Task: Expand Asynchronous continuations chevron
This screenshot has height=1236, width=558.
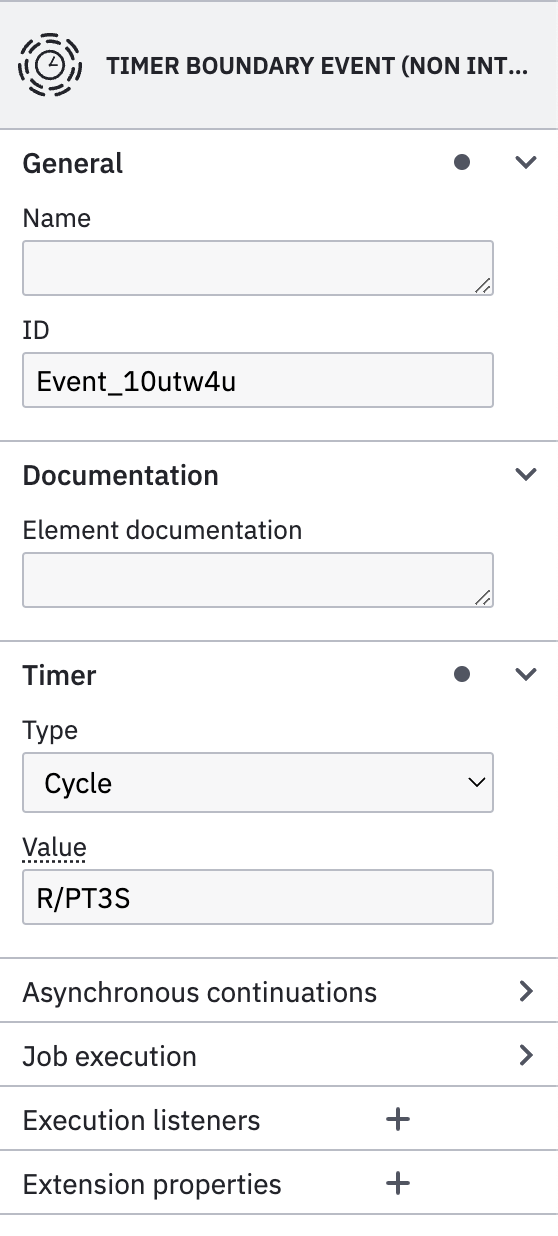Action: pos(526,992)
